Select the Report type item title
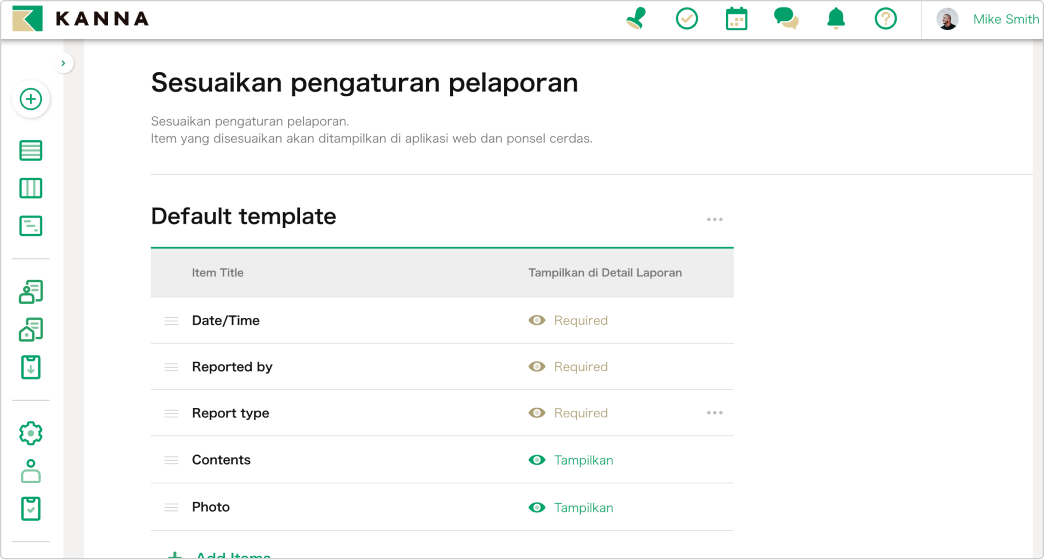 tap(230, 413)
